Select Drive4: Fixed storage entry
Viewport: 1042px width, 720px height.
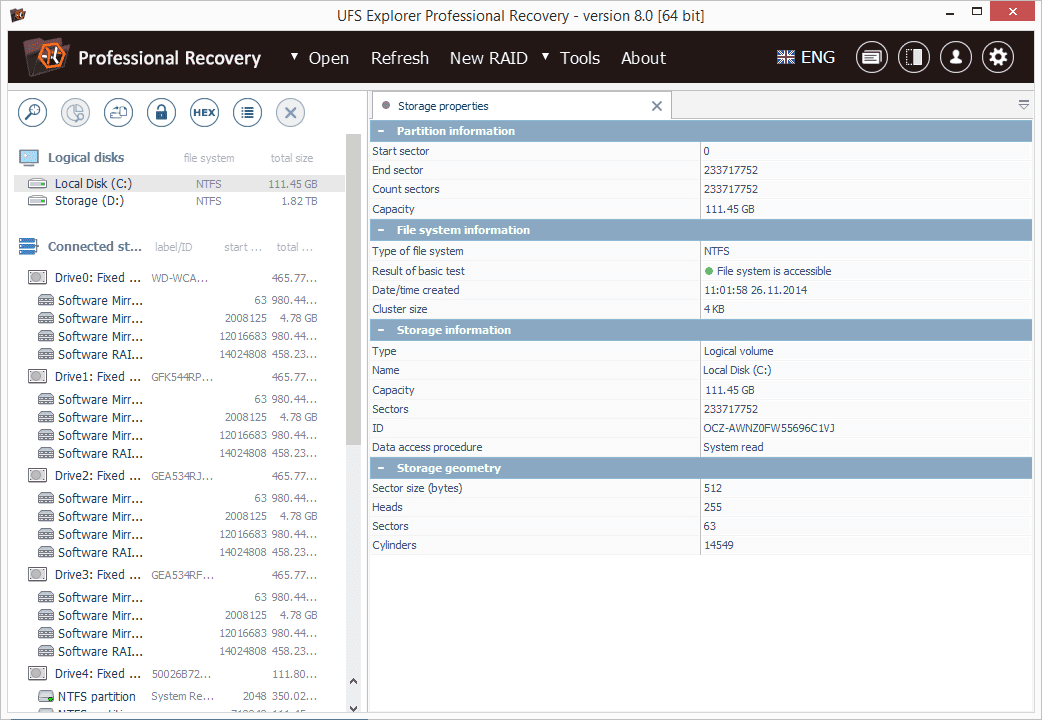click(179, 673)
